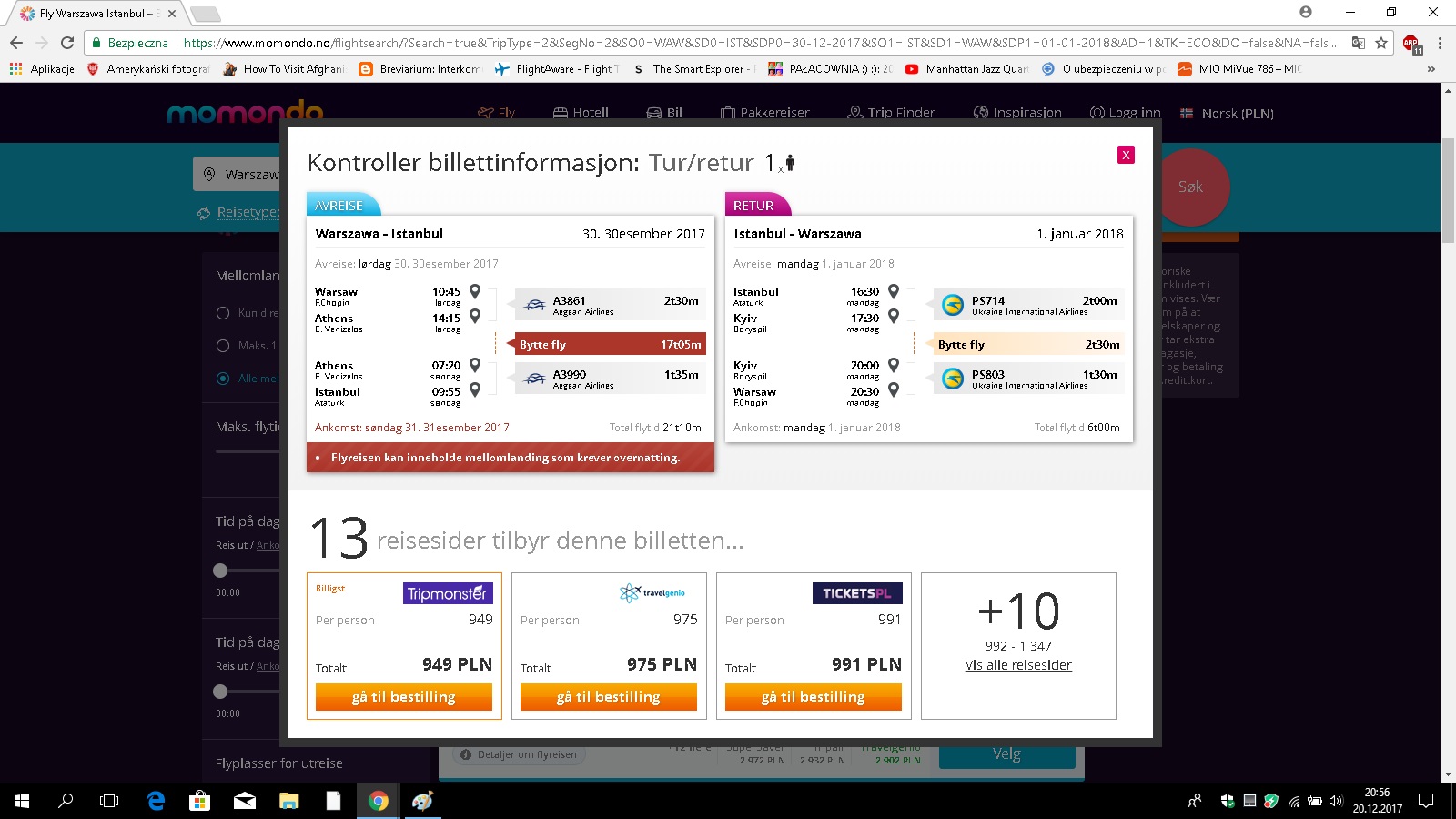Open Windows taskbar search
The image size is (1456, 819).
pyautogui.click(x=66, y=801)
